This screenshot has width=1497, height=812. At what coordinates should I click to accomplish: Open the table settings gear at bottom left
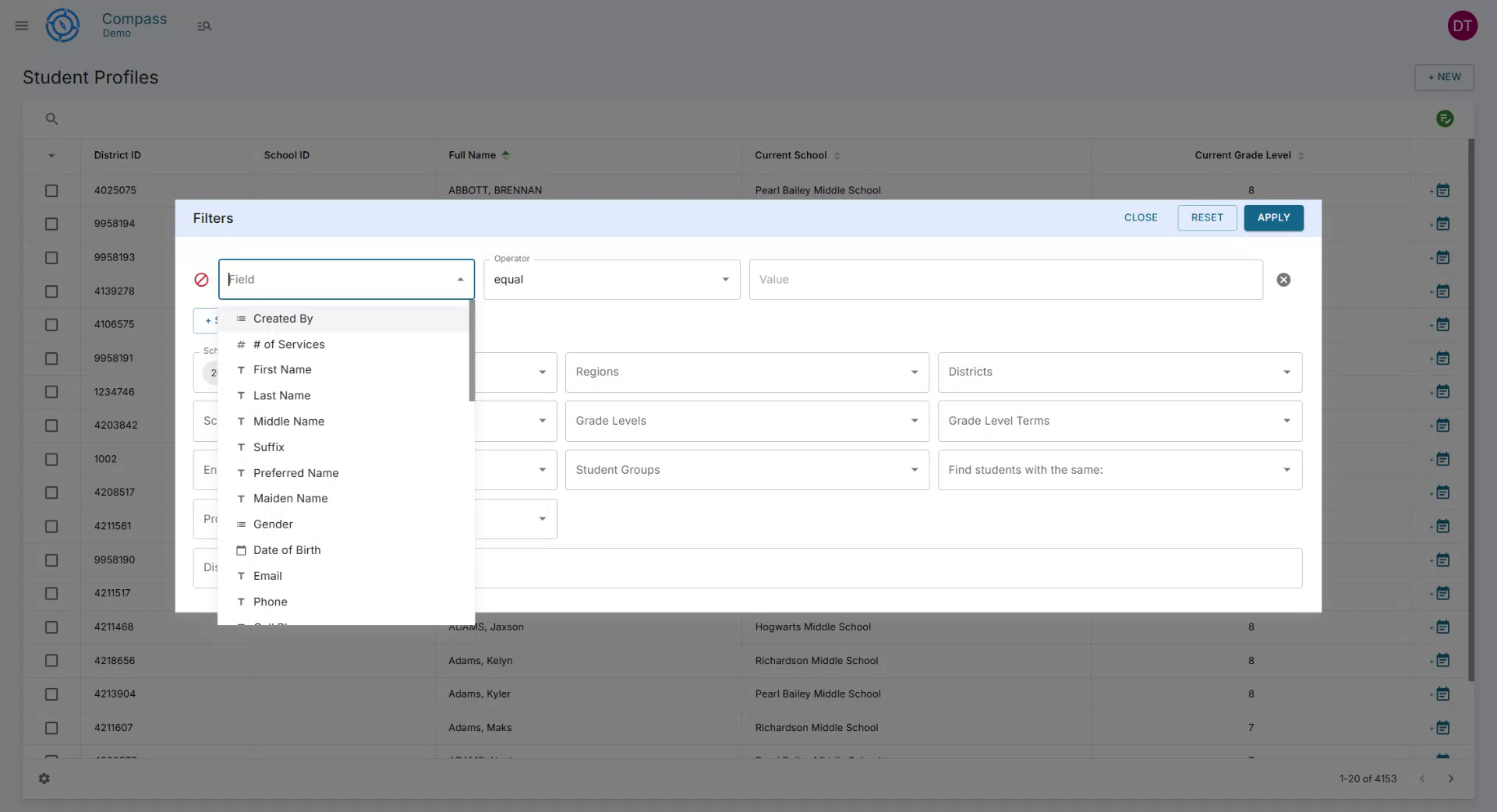[x=44, y=778]
